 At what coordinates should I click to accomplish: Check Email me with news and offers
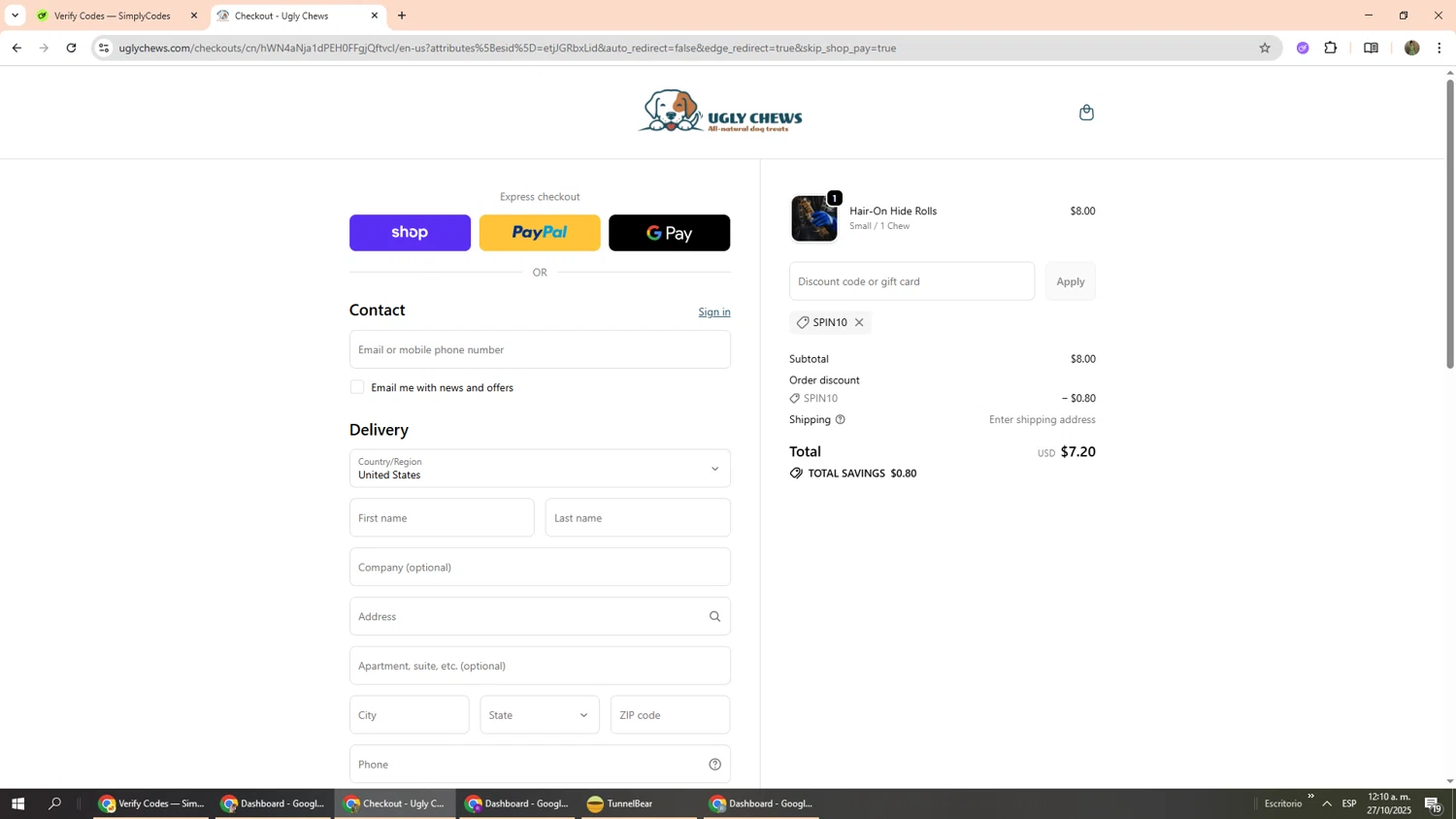tap(357, 387)
